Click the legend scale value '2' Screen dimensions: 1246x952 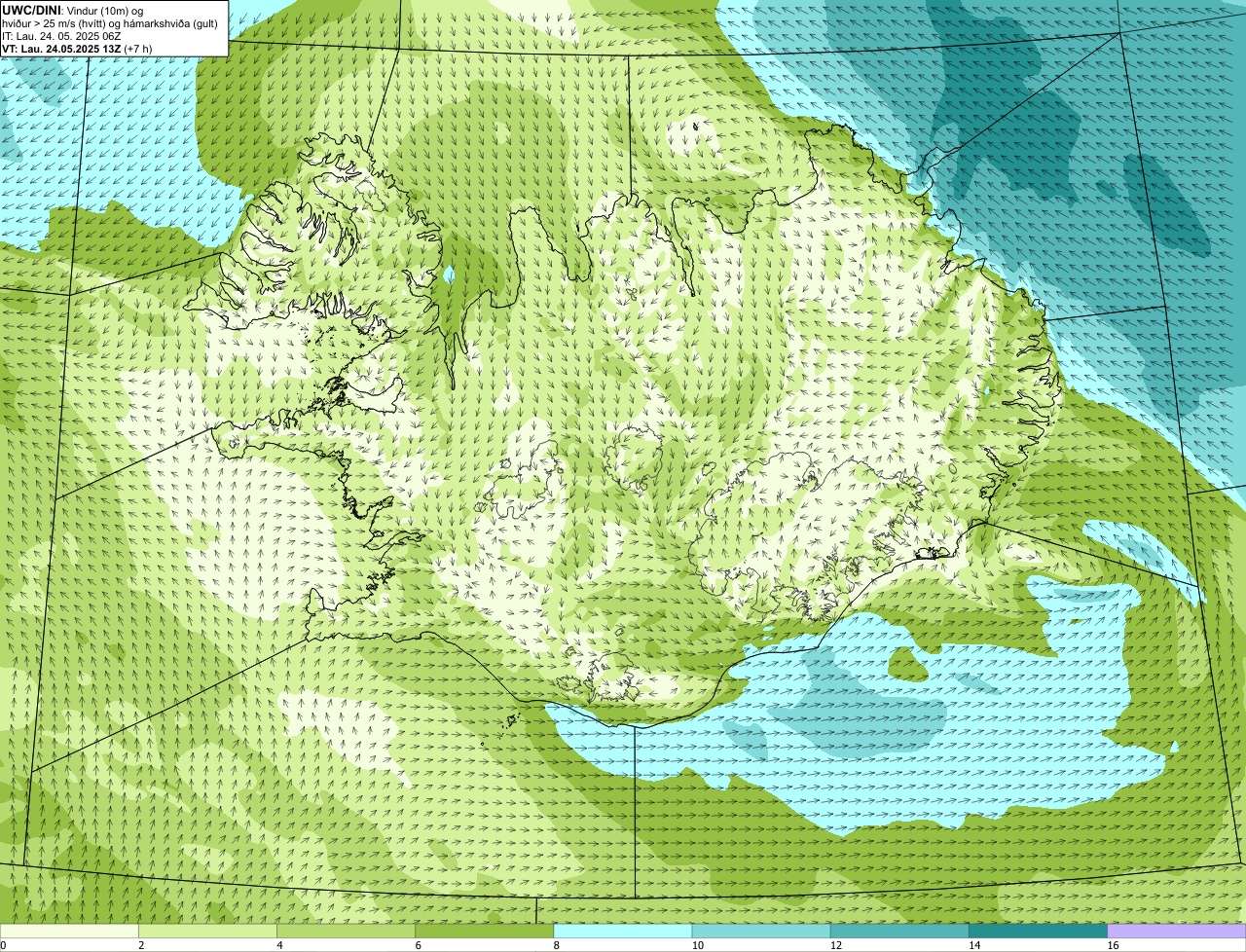(x=141, y=945)
